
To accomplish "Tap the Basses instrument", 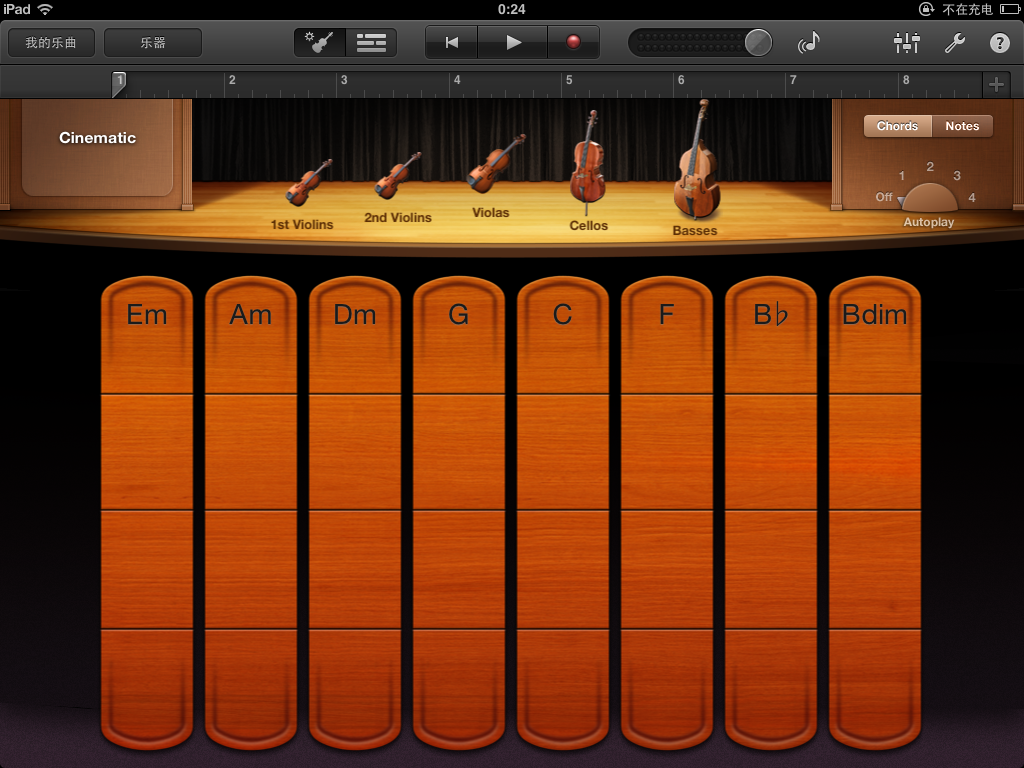I will click(x=696, y=165).
